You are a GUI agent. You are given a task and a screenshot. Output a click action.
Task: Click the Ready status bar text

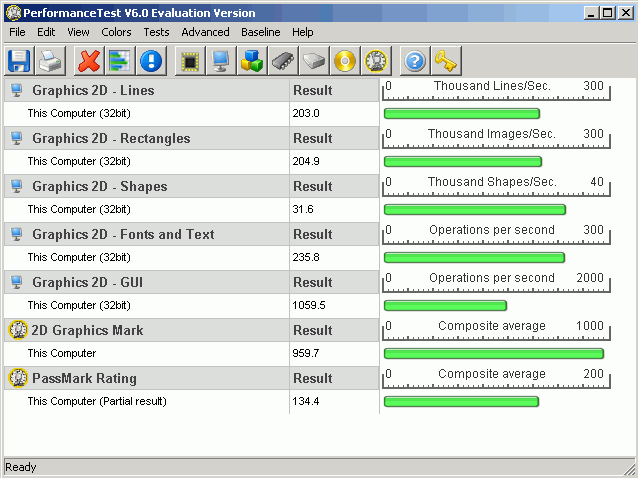21,467
